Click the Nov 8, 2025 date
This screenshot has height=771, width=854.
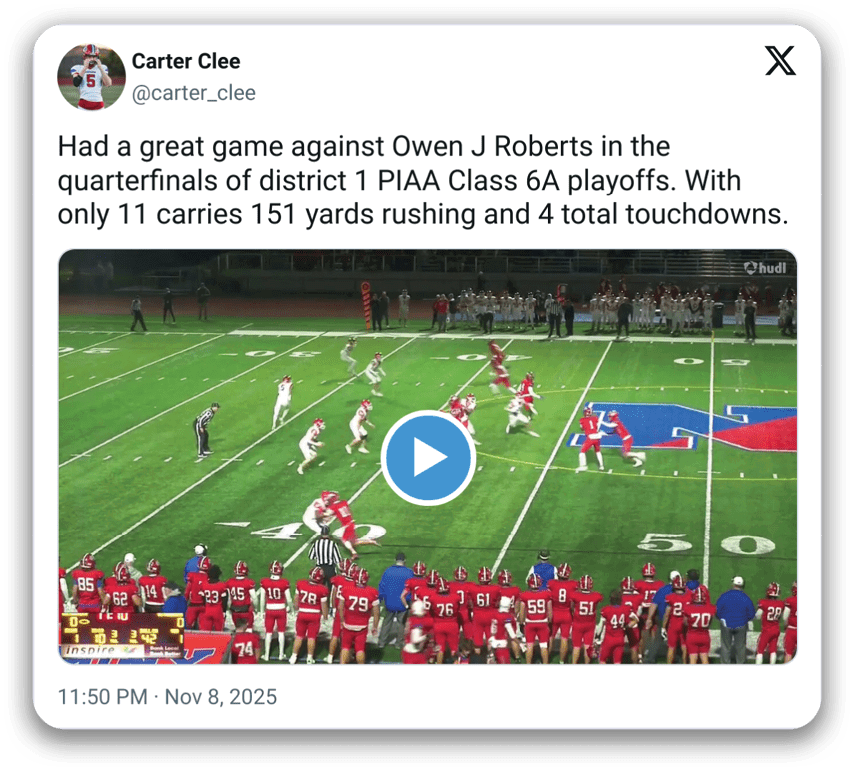pyautogui.click(x=221, y=696)
